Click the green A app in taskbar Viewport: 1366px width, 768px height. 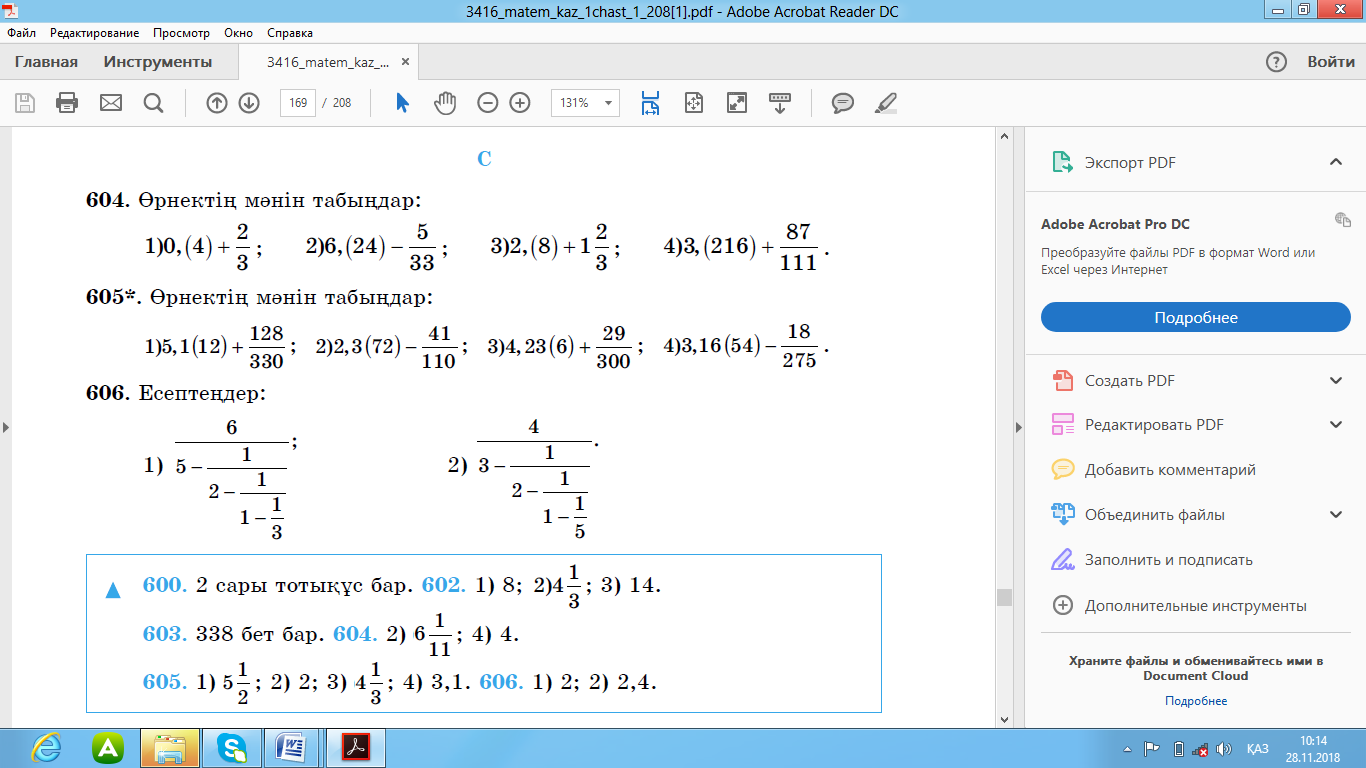pyautogui.click(x=108, y=748)
